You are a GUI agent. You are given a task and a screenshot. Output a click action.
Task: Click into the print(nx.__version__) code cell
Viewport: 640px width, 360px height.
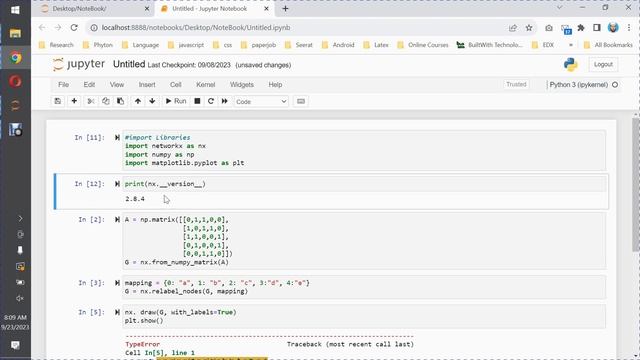364,184
